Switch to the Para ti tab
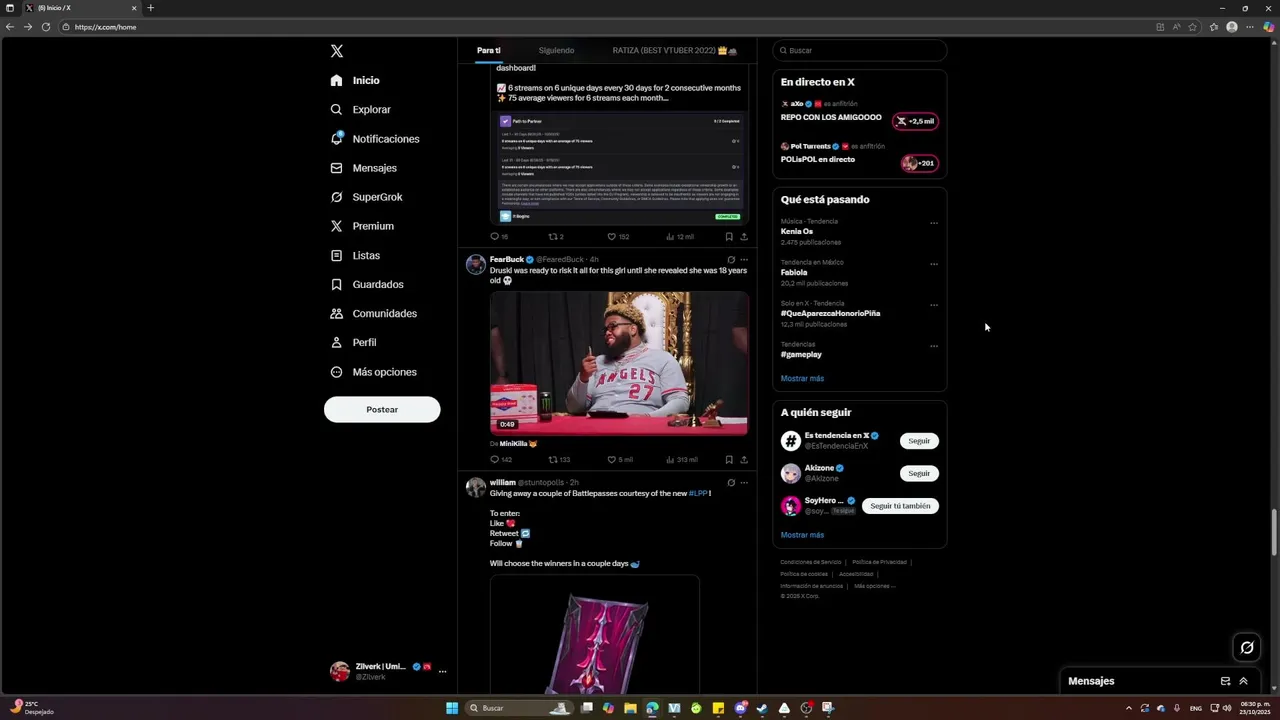Viewport: 1280px width, 720px height. 488,50
